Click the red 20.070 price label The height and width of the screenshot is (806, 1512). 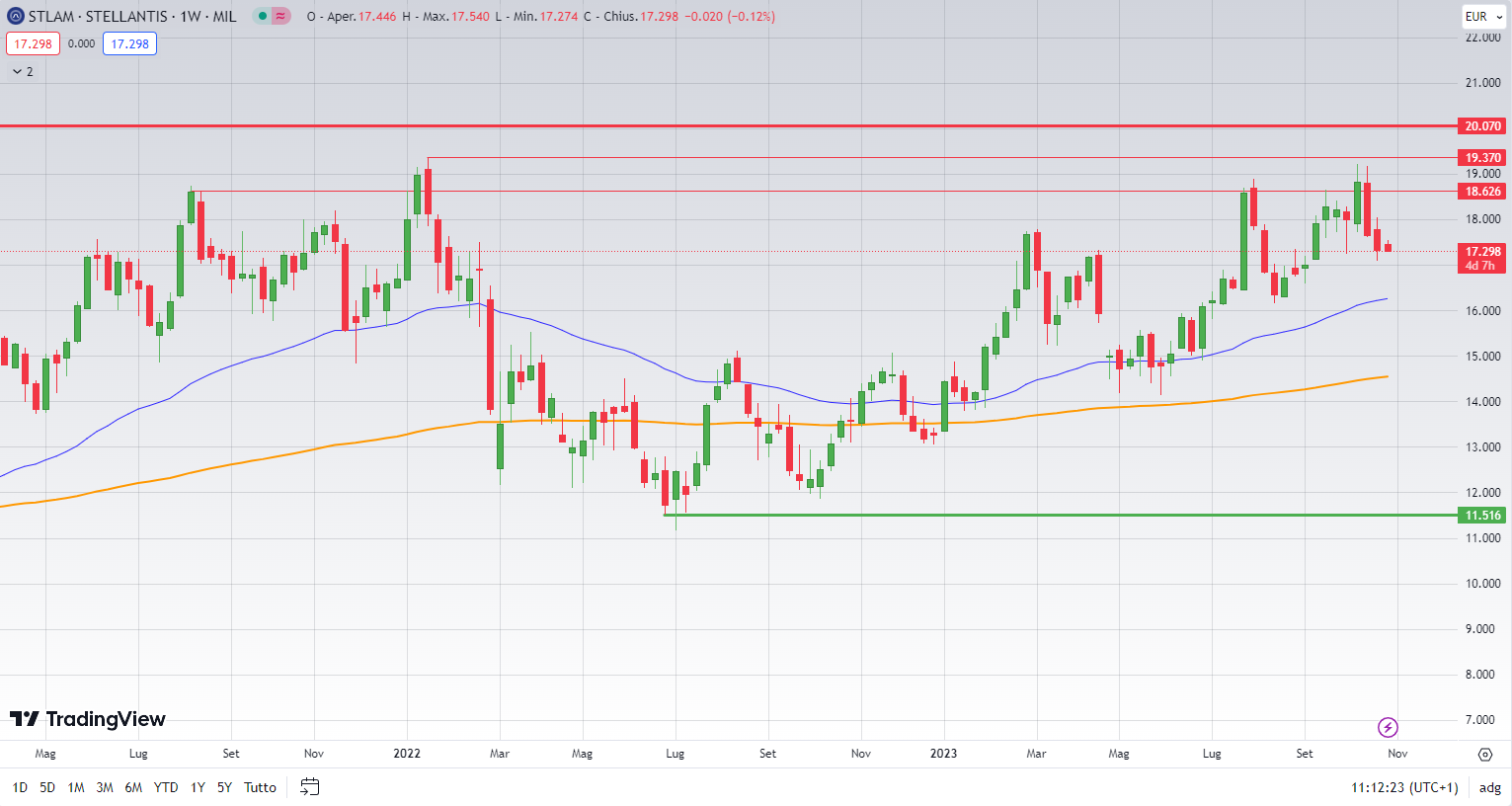(1482, 126)
